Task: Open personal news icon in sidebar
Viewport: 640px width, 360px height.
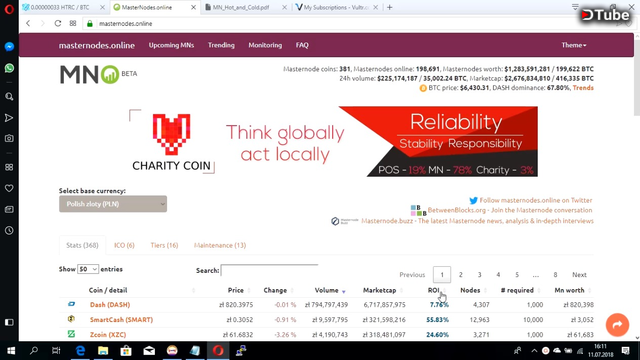Action: tap(9, 209)
